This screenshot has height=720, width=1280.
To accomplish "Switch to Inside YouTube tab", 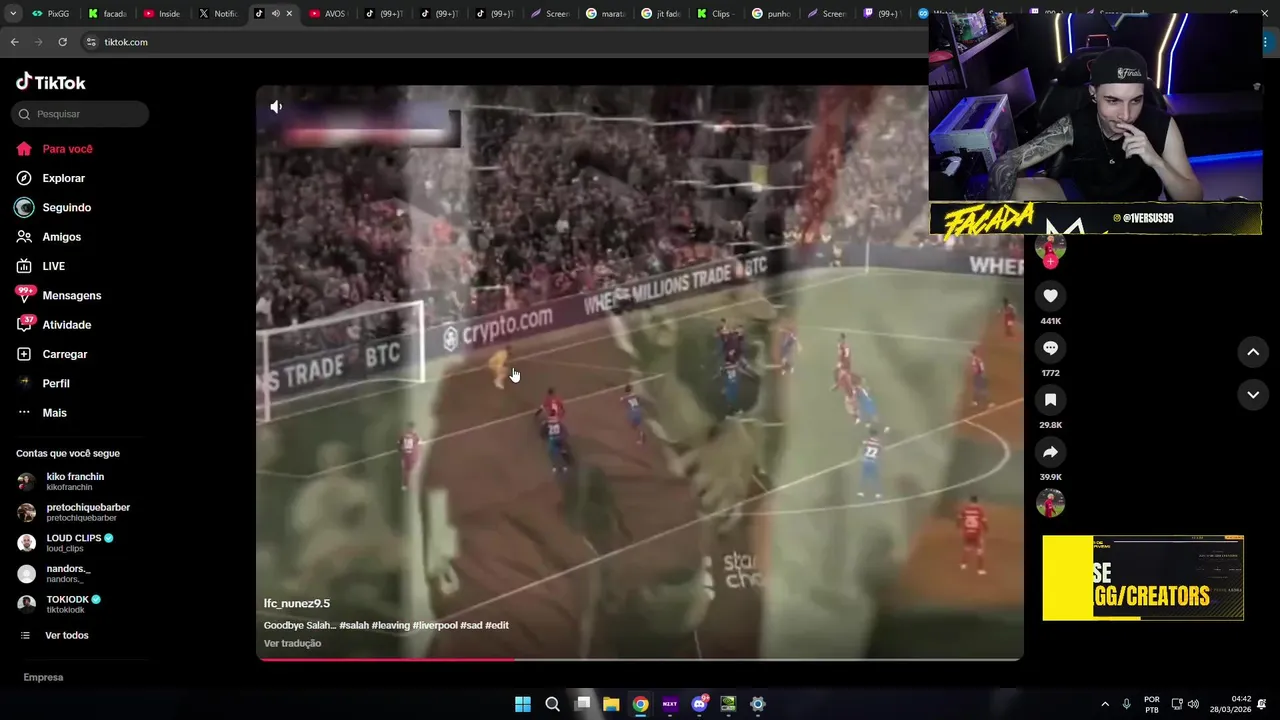I will click(162, 14).
